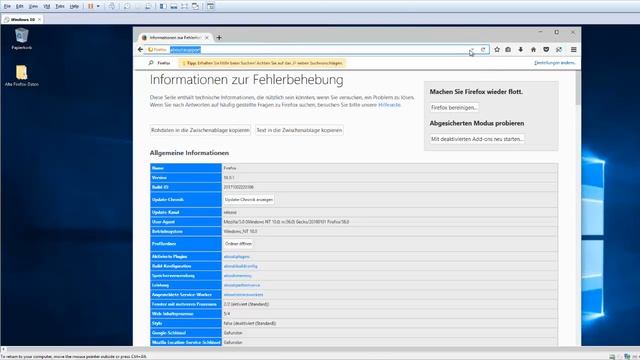Click the User Agent value text
Image resolution: width=640 pixels, height=360 pixels.
tap(286, 222)
